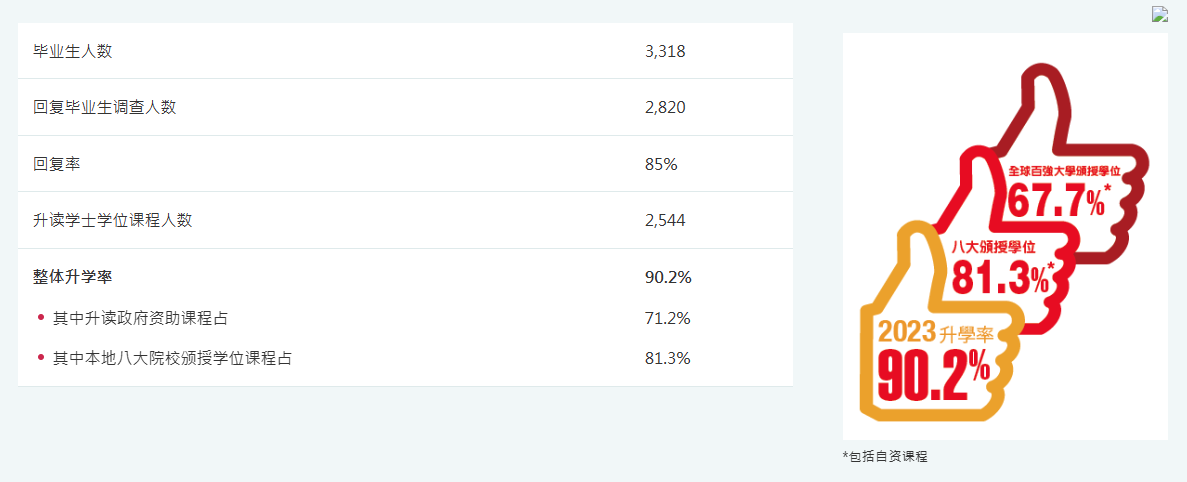The width and height of the screenshot is (1187, 482).
Task: Click the 67.7% figure in the infographic
Action: pos(1059,202)
